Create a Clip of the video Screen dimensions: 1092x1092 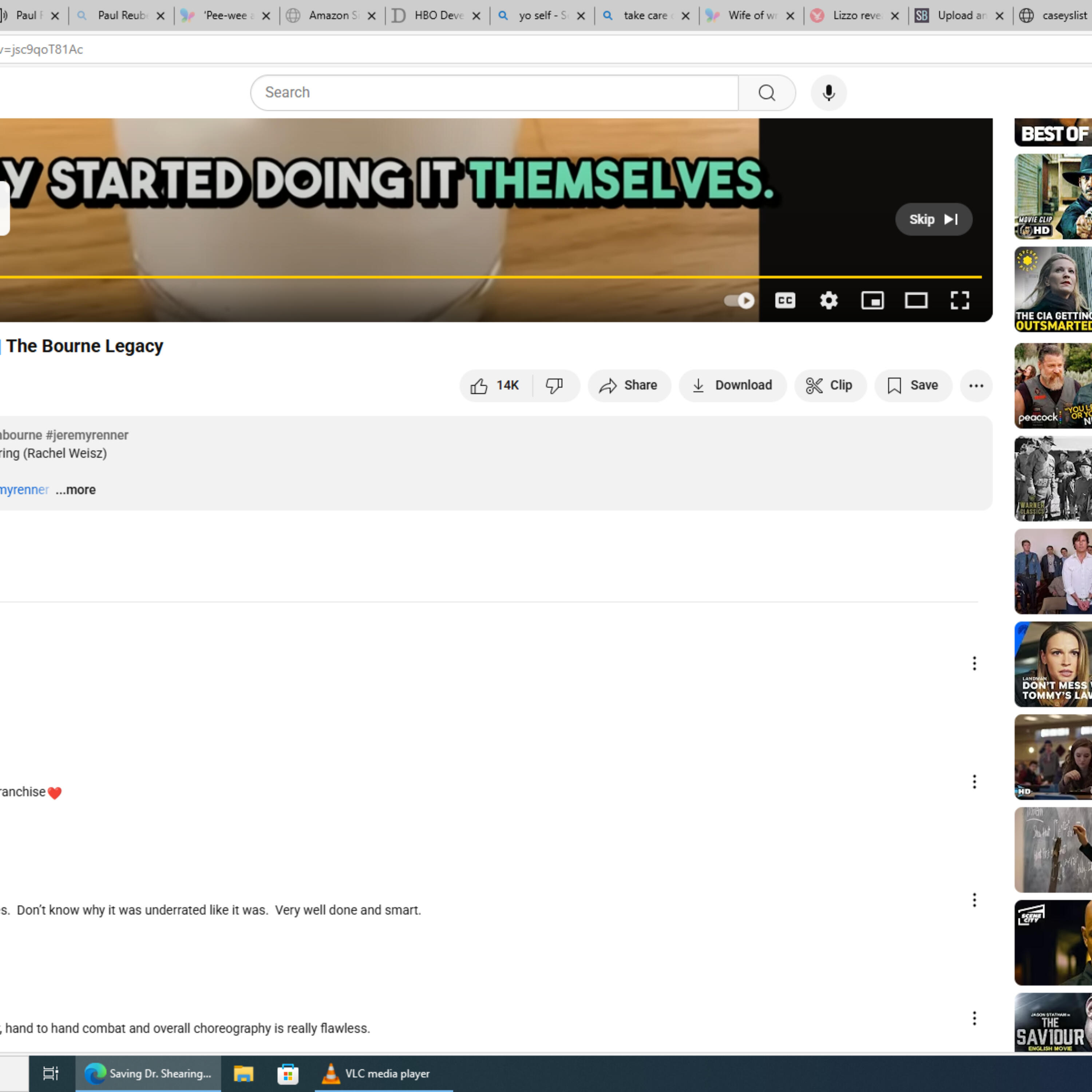tap(830, 385)
